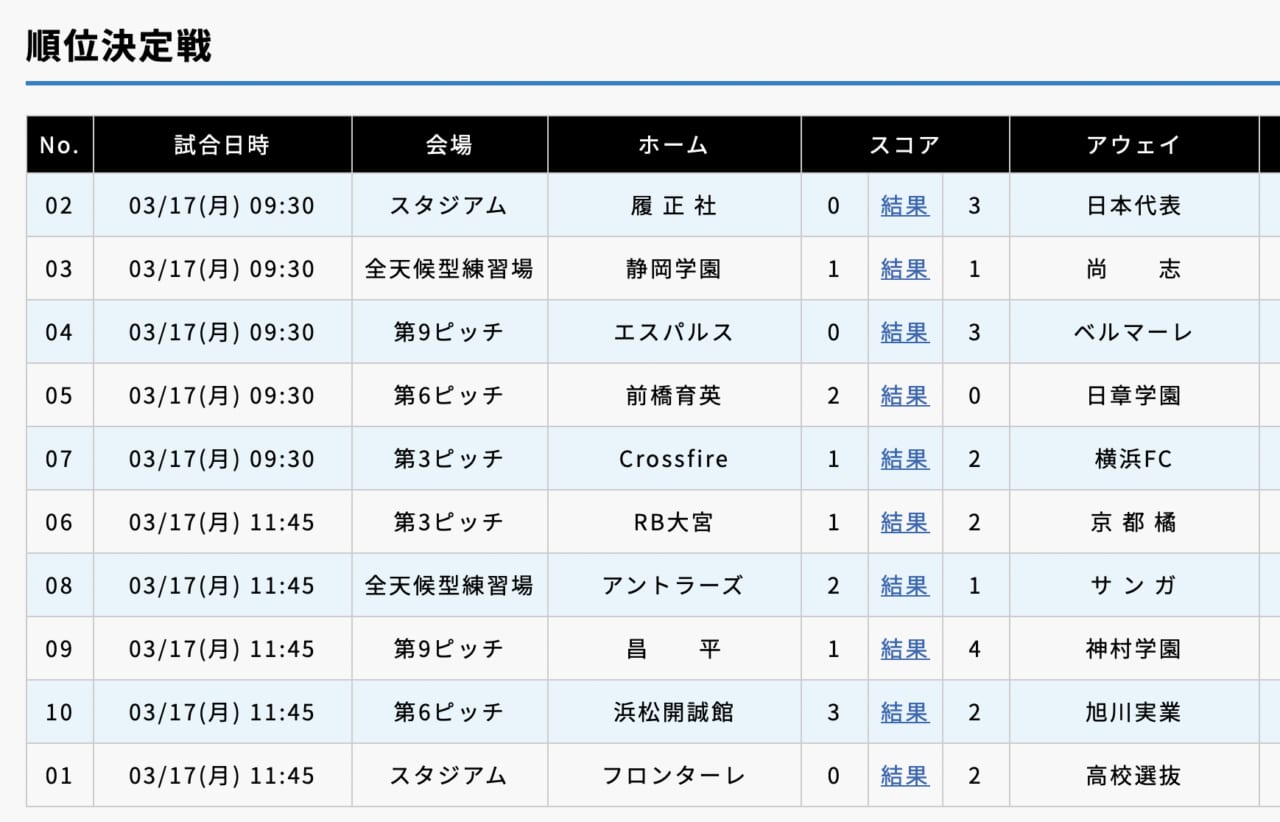Select the 前橋育英 home team cell

tap(674, 396)
